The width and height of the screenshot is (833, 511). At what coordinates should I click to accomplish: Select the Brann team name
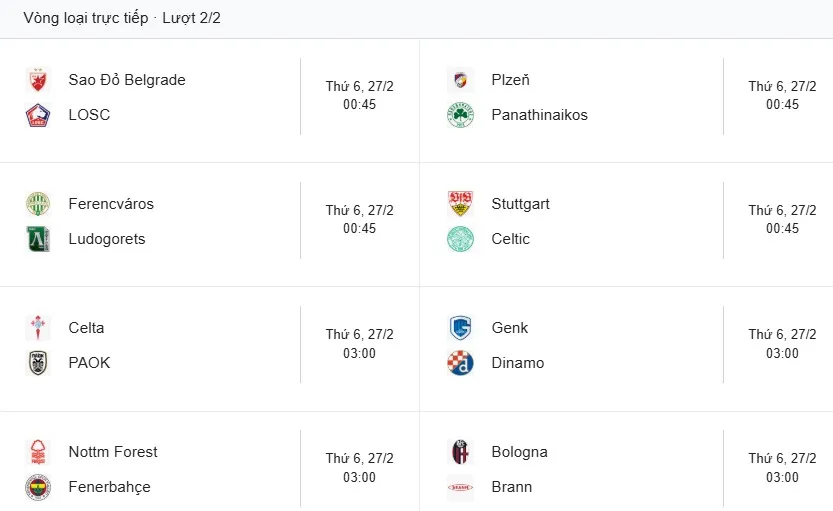tap(512, 487)
